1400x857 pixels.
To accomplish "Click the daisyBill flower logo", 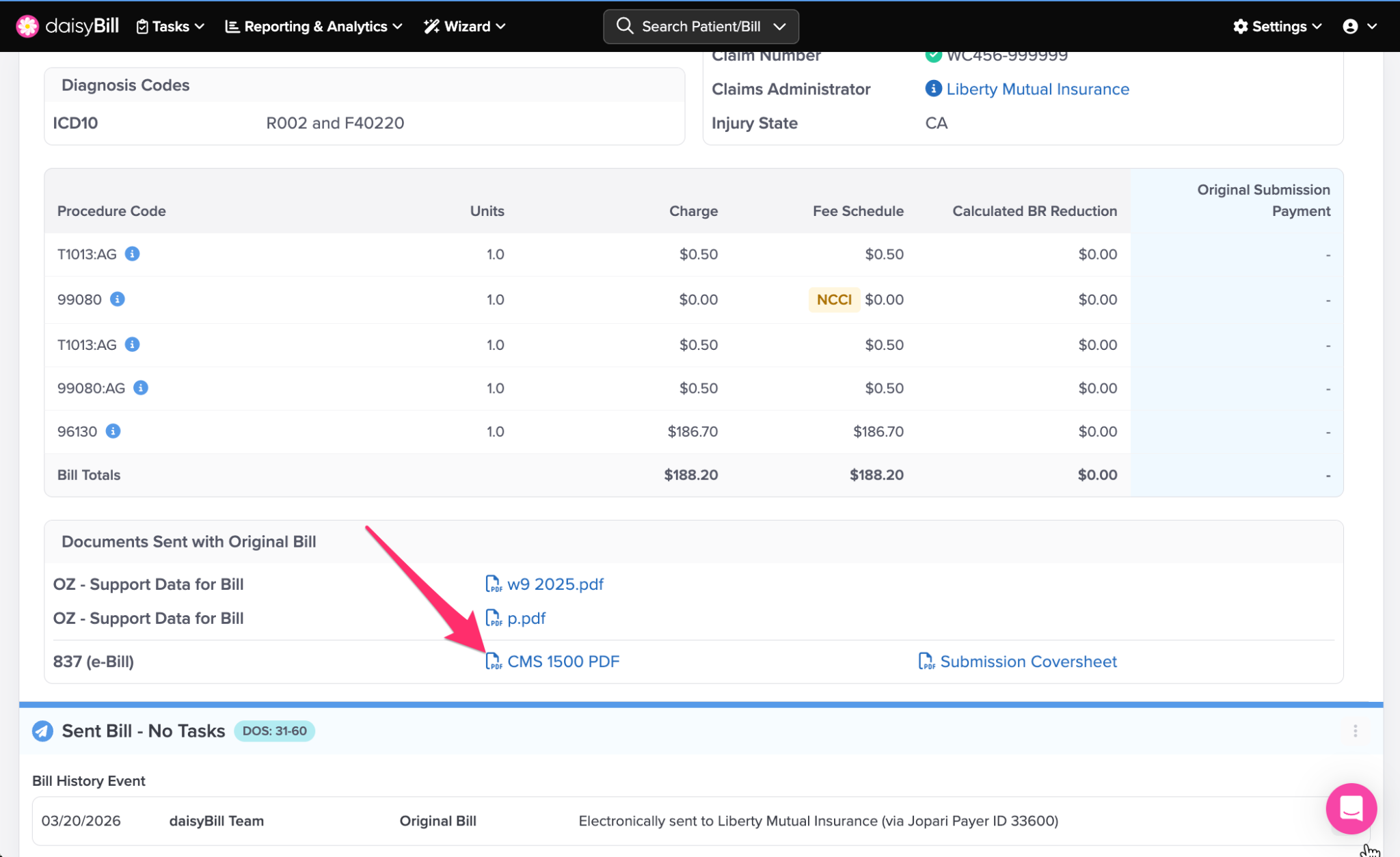I will click(27, 26).
